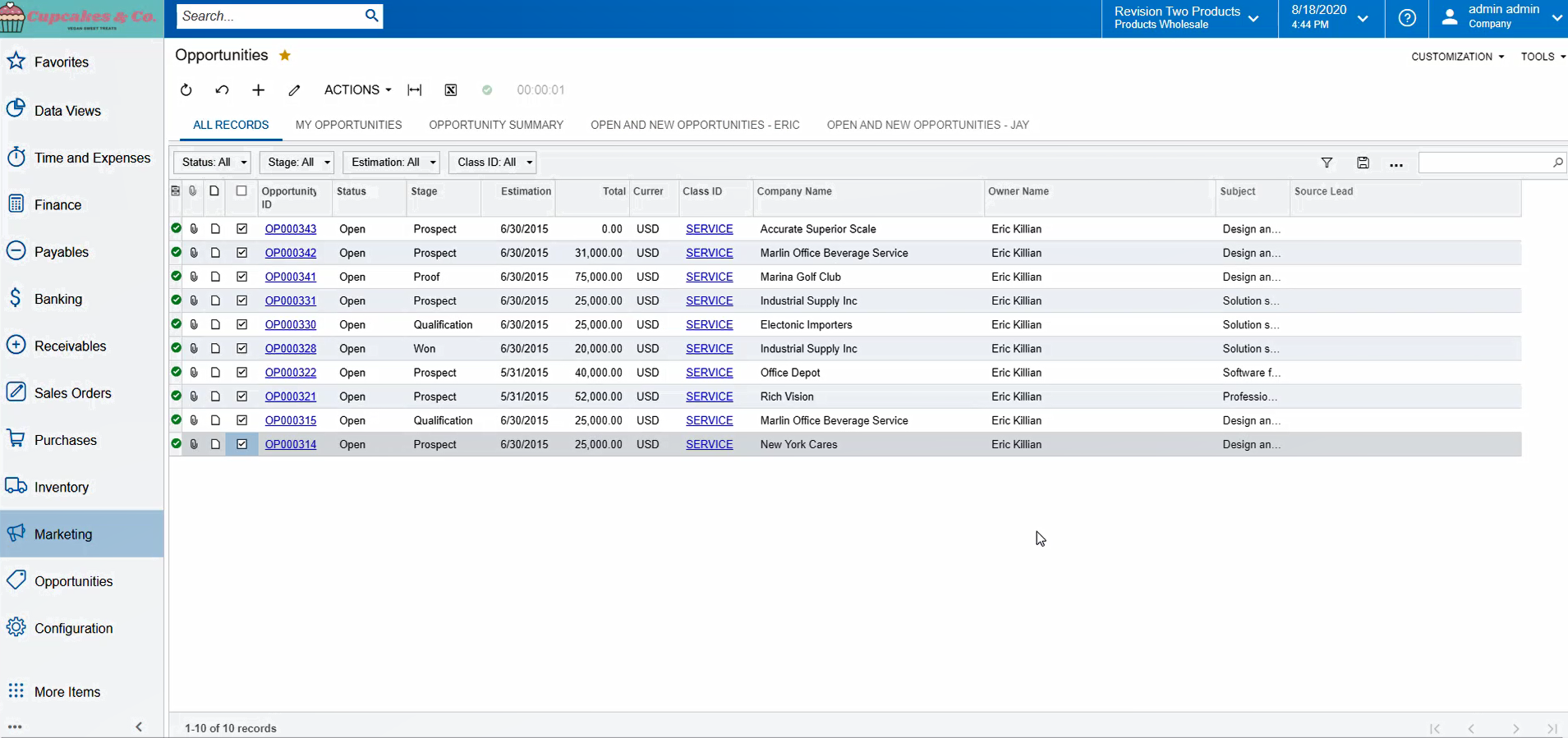The height and width of the screenshot is (738, 1568).
Task: Open opportunity link OP000343
Action: pyautogui.click(x=291, y=229)
